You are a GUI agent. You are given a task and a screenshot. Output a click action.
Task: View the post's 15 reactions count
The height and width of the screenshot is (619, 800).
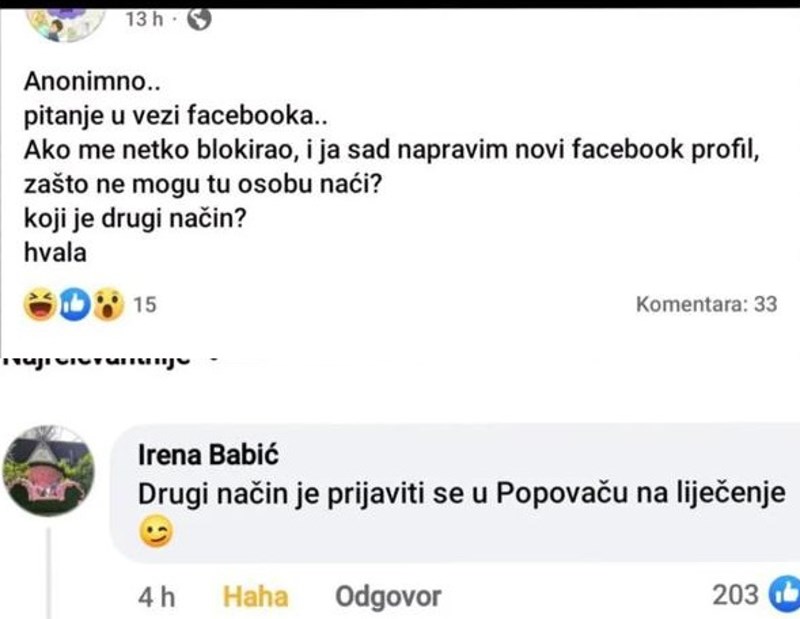[144, 304]
